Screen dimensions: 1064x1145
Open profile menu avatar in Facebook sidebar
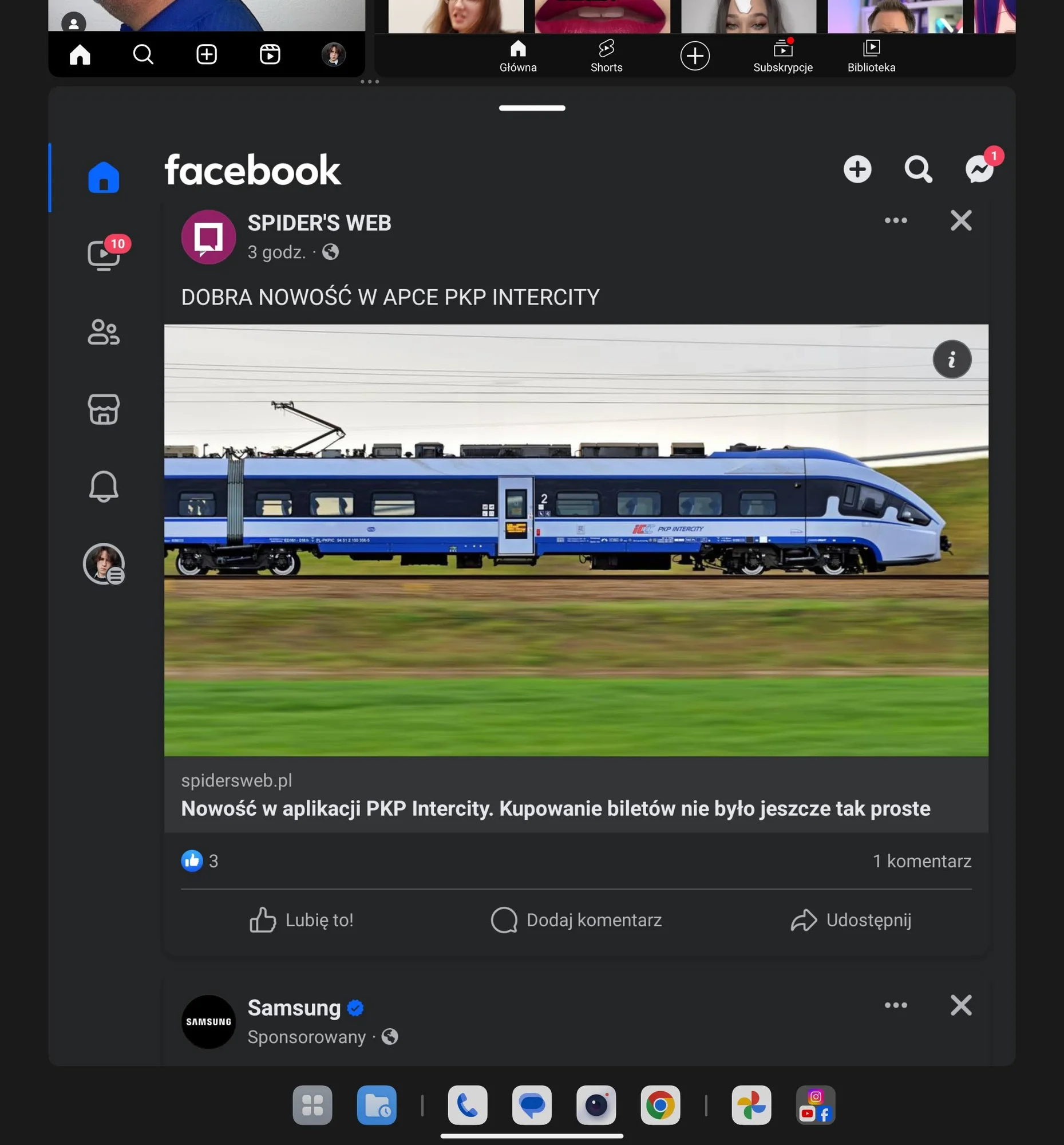tap(104, 564)
